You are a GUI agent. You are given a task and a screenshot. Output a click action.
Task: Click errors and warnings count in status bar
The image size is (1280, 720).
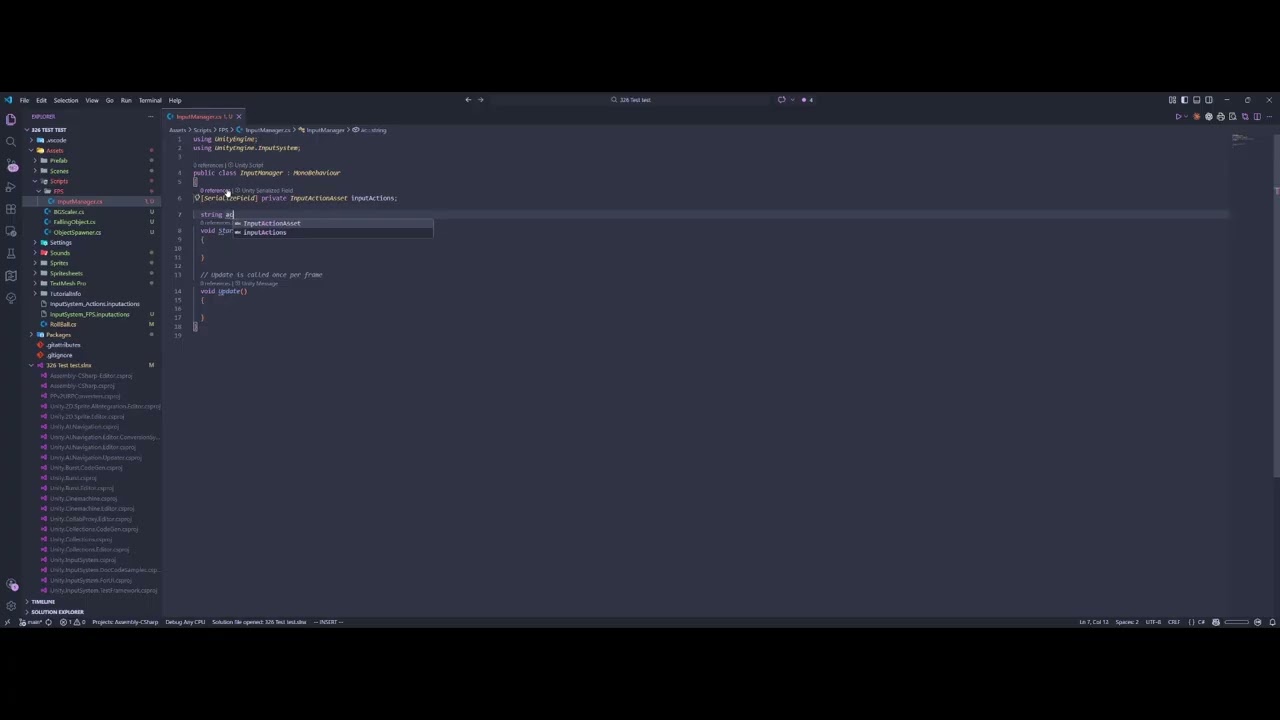coord(74,622)
